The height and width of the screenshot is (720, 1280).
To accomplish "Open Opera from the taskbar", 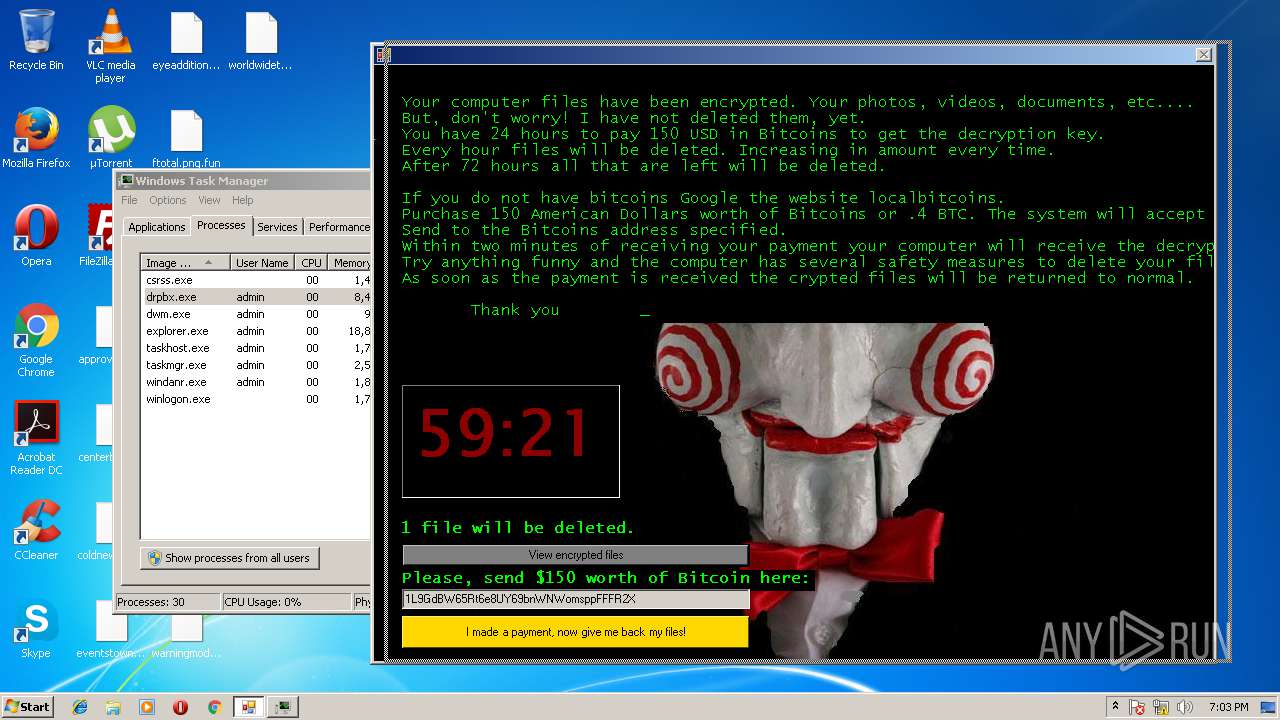I will point(180,707).
